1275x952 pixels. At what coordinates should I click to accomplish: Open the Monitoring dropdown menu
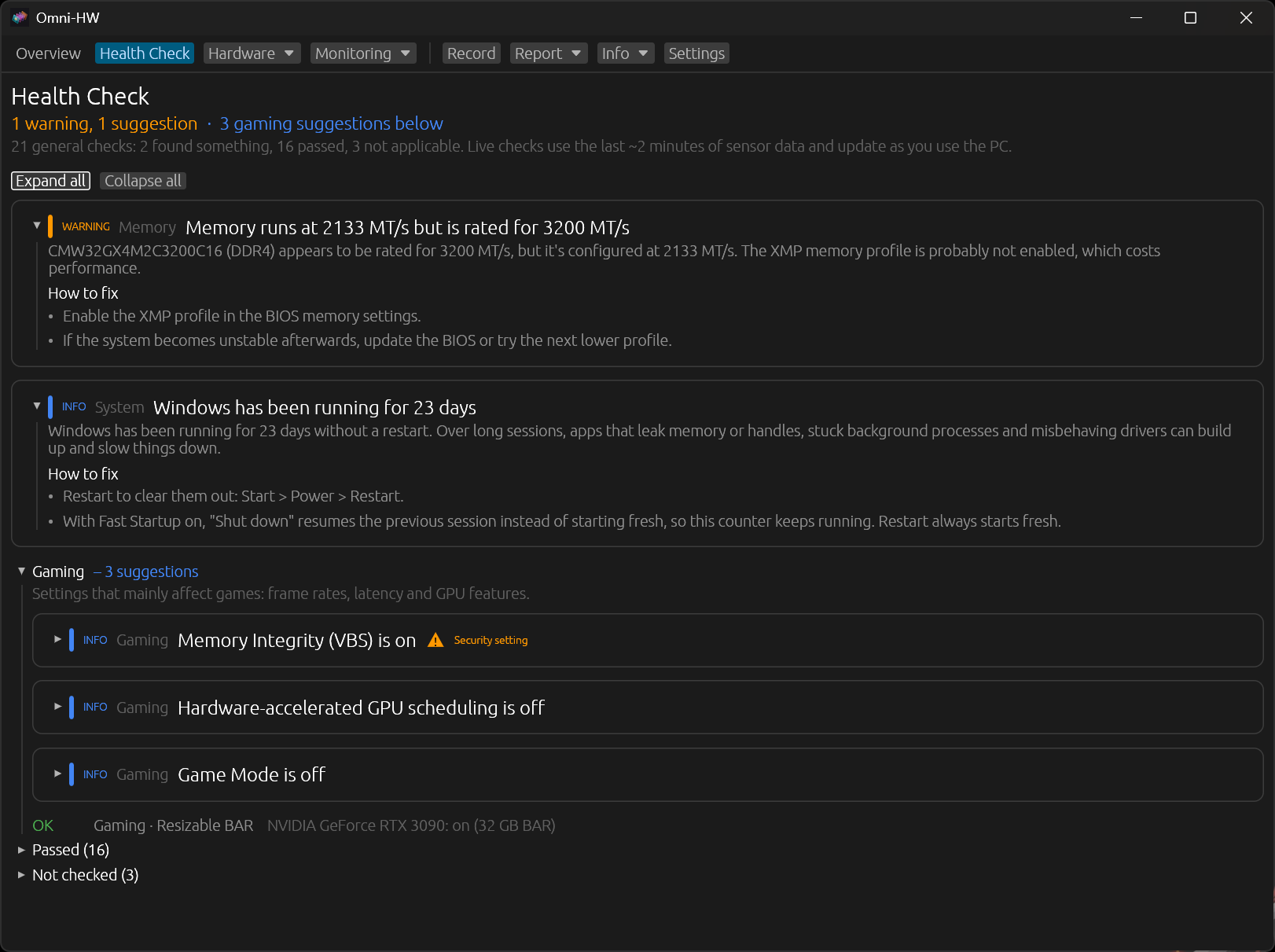pyautogui.click(x=363, y=53)
